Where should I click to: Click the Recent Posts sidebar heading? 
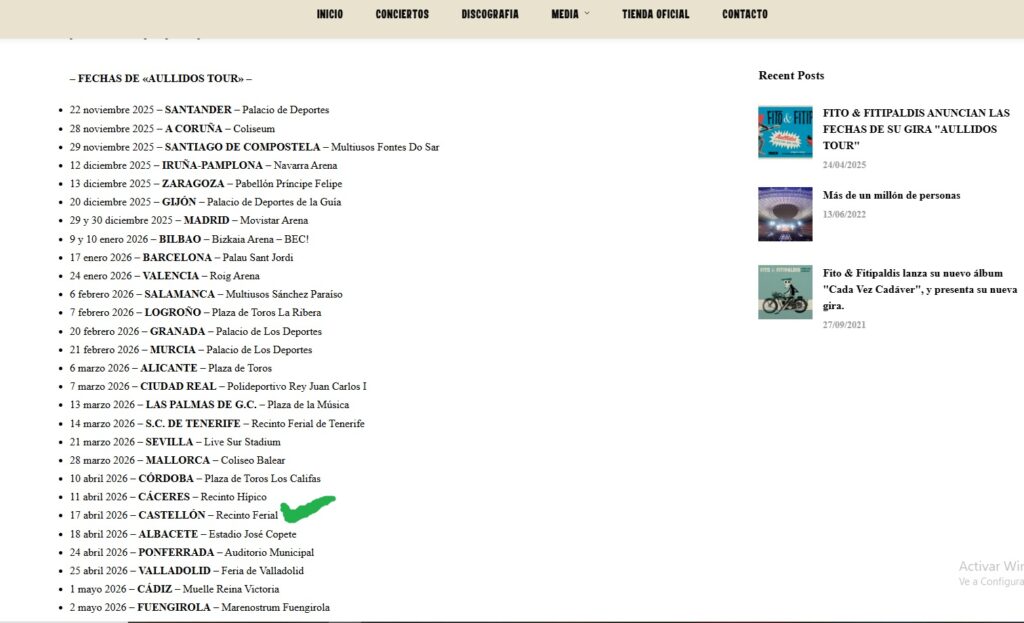[791, 75]
